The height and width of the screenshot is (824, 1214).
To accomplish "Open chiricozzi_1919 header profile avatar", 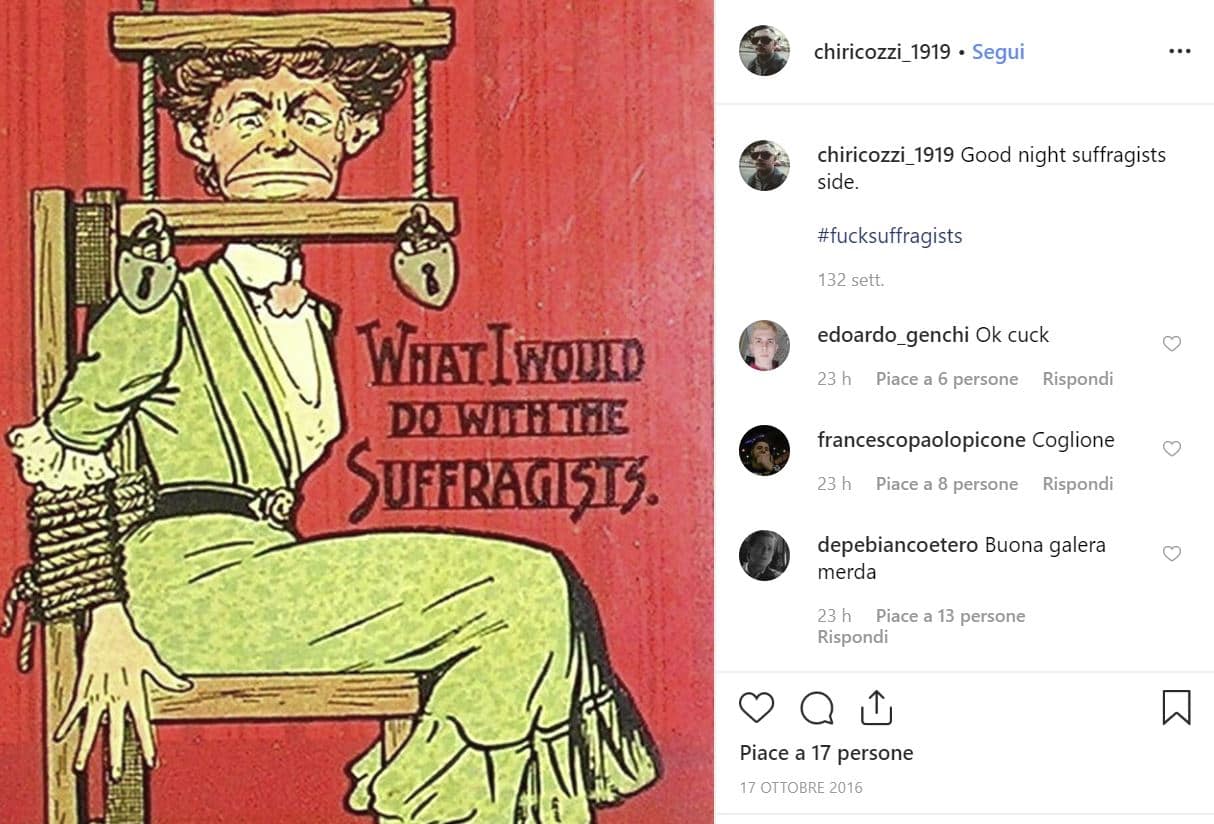I will pyautogui.click(x=764, y=51).
